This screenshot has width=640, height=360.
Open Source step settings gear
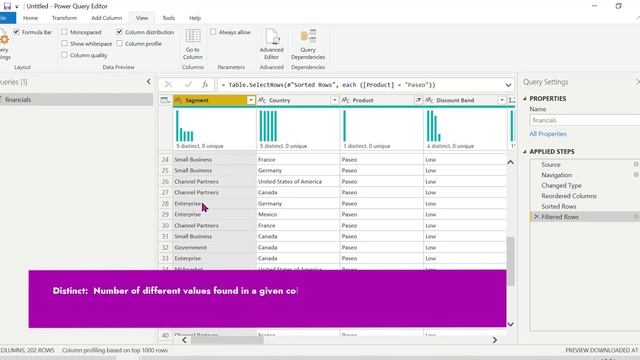[x=636, y=164]
